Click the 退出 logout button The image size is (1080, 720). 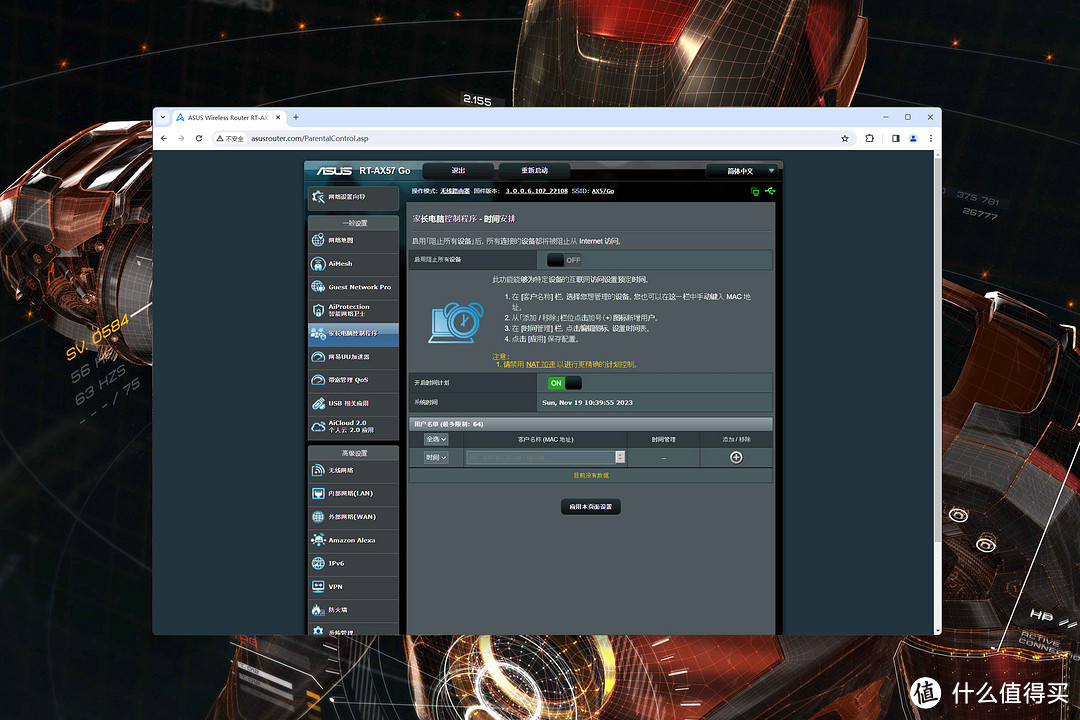(458, 170)
